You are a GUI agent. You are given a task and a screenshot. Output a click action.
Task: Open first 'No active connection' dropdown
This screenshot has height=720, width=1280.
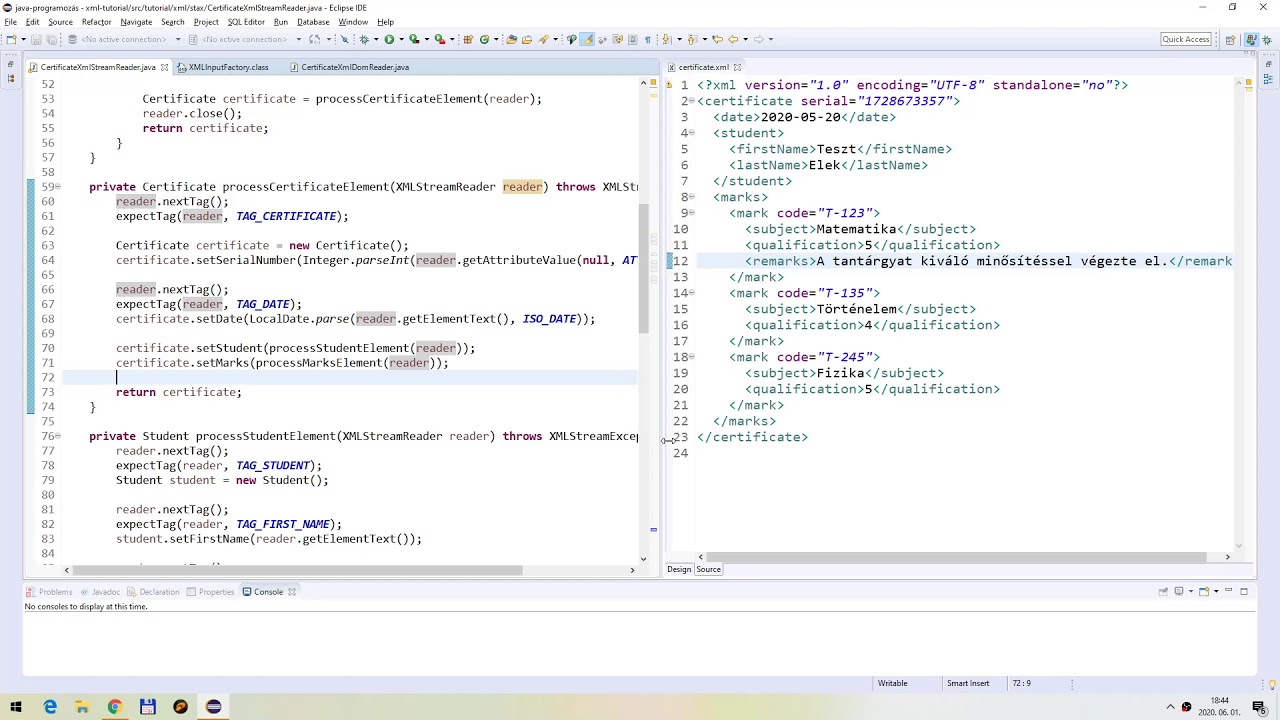point(178,39)
